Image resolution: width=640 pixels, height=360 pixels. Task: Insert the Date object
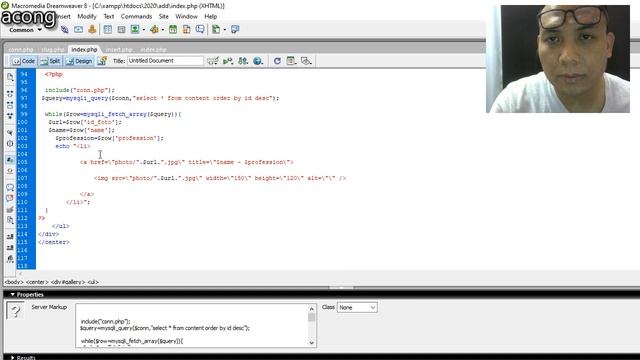(x=173, y=29)
